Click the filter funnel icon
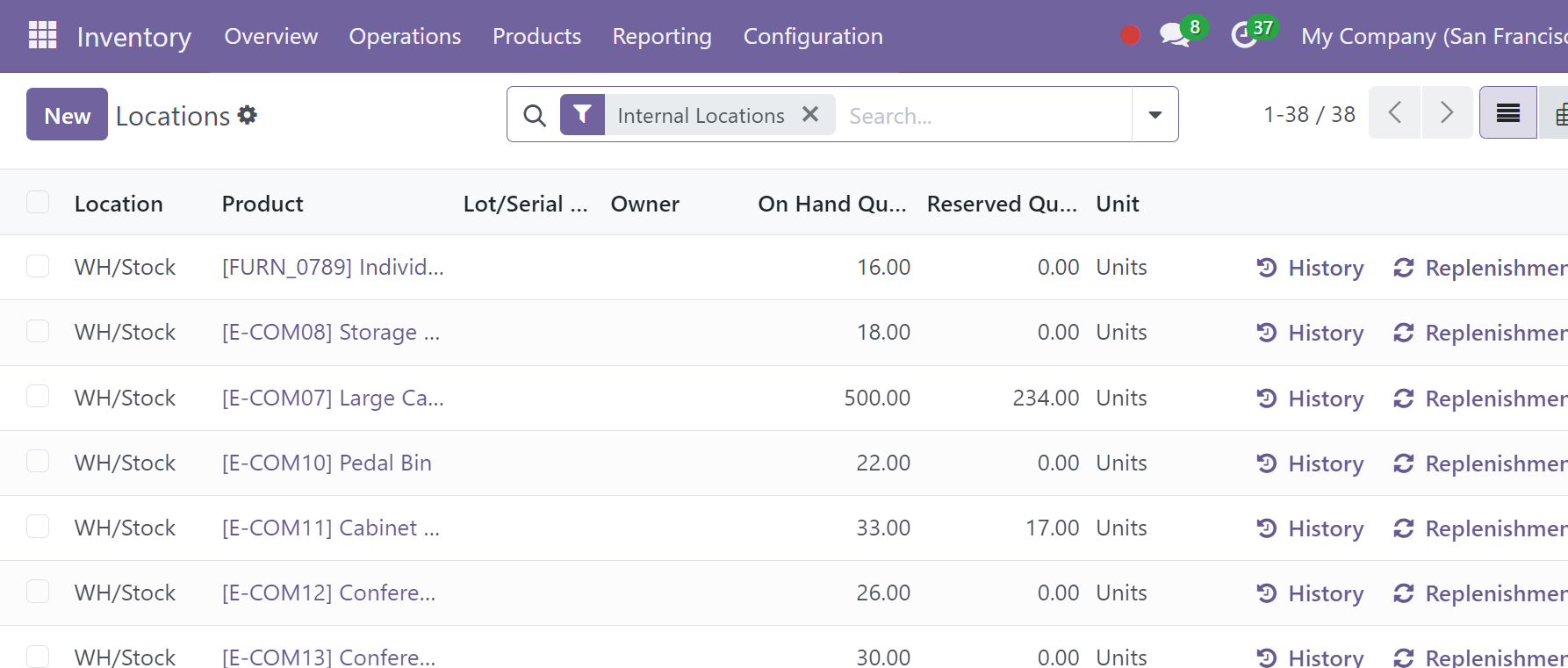 (x=582, y=114)
